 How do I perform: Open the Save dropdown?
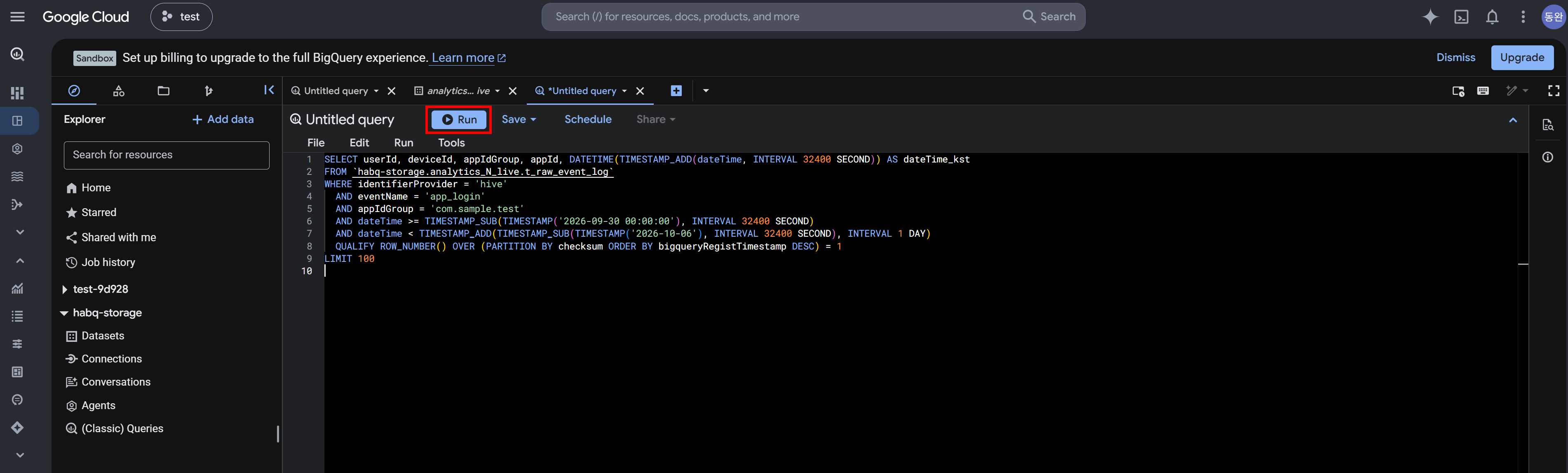pos(519,119)
